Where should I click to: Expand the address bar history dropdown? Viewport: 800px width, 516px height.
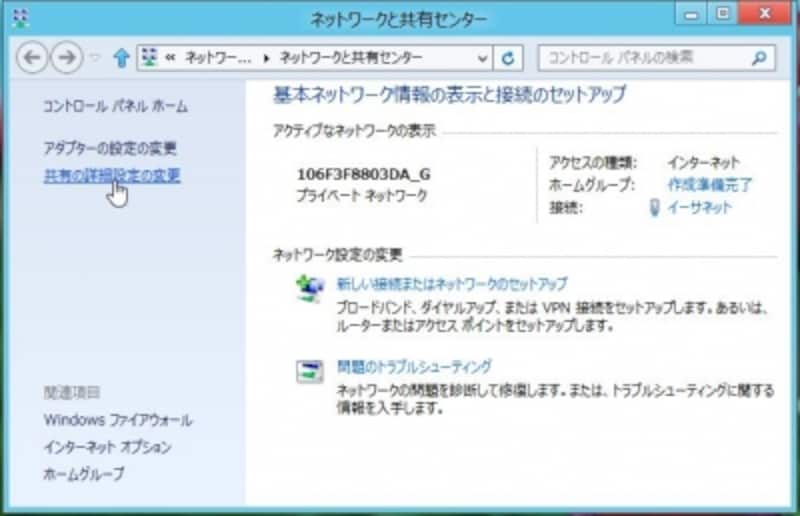click(482, 58)
